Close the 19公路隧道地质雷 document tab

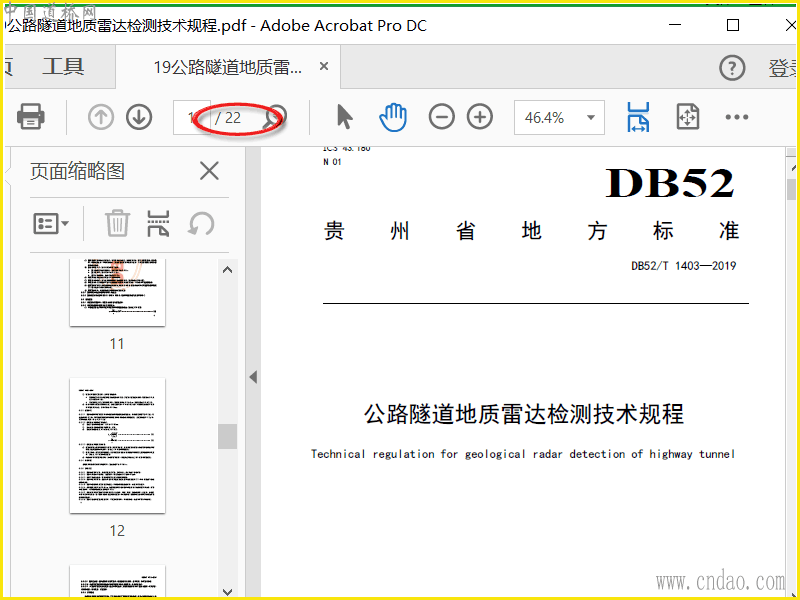coord(323,66)
